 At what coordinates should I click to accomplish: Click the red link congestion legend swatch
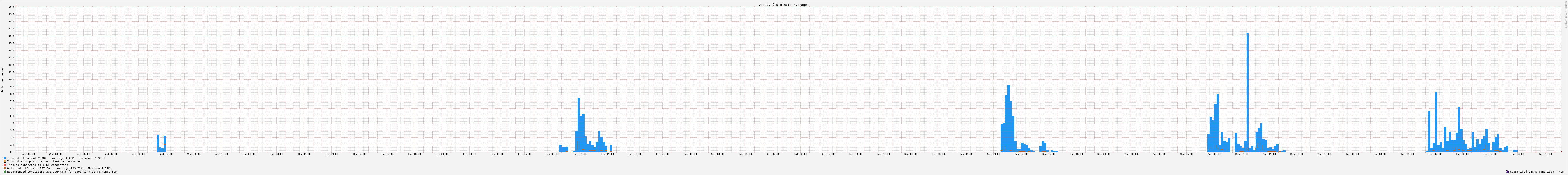5,165
